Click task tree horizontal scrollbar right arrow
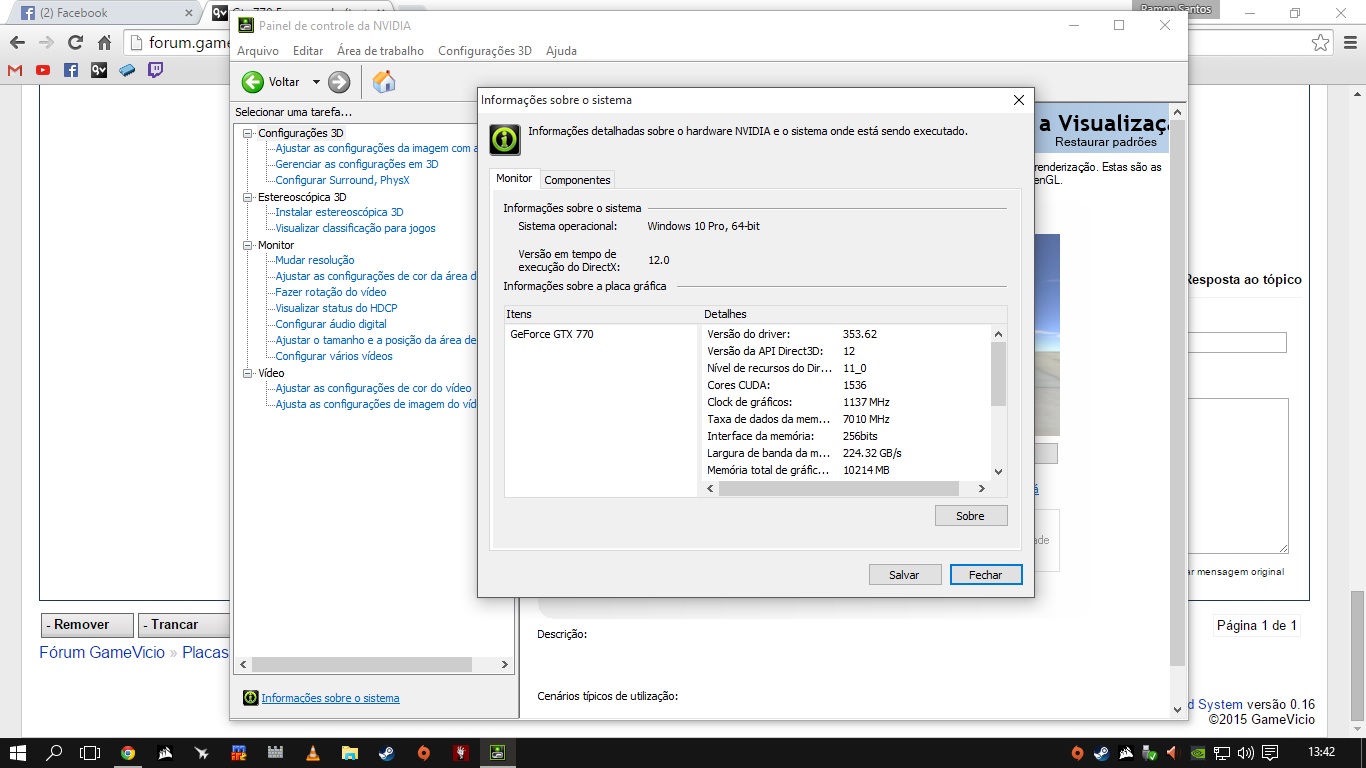The width and height of the screenshot is (1366, 768). pos(504,664)
